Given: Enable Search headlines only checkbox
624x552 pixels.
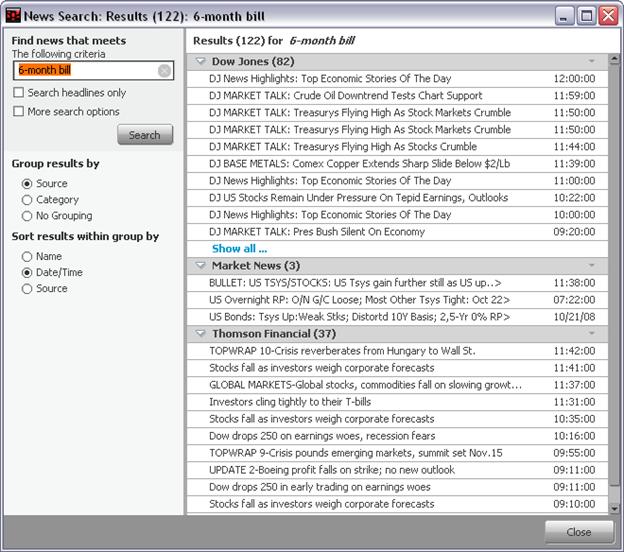Looking at the screenshot, I should click(19, 93).
